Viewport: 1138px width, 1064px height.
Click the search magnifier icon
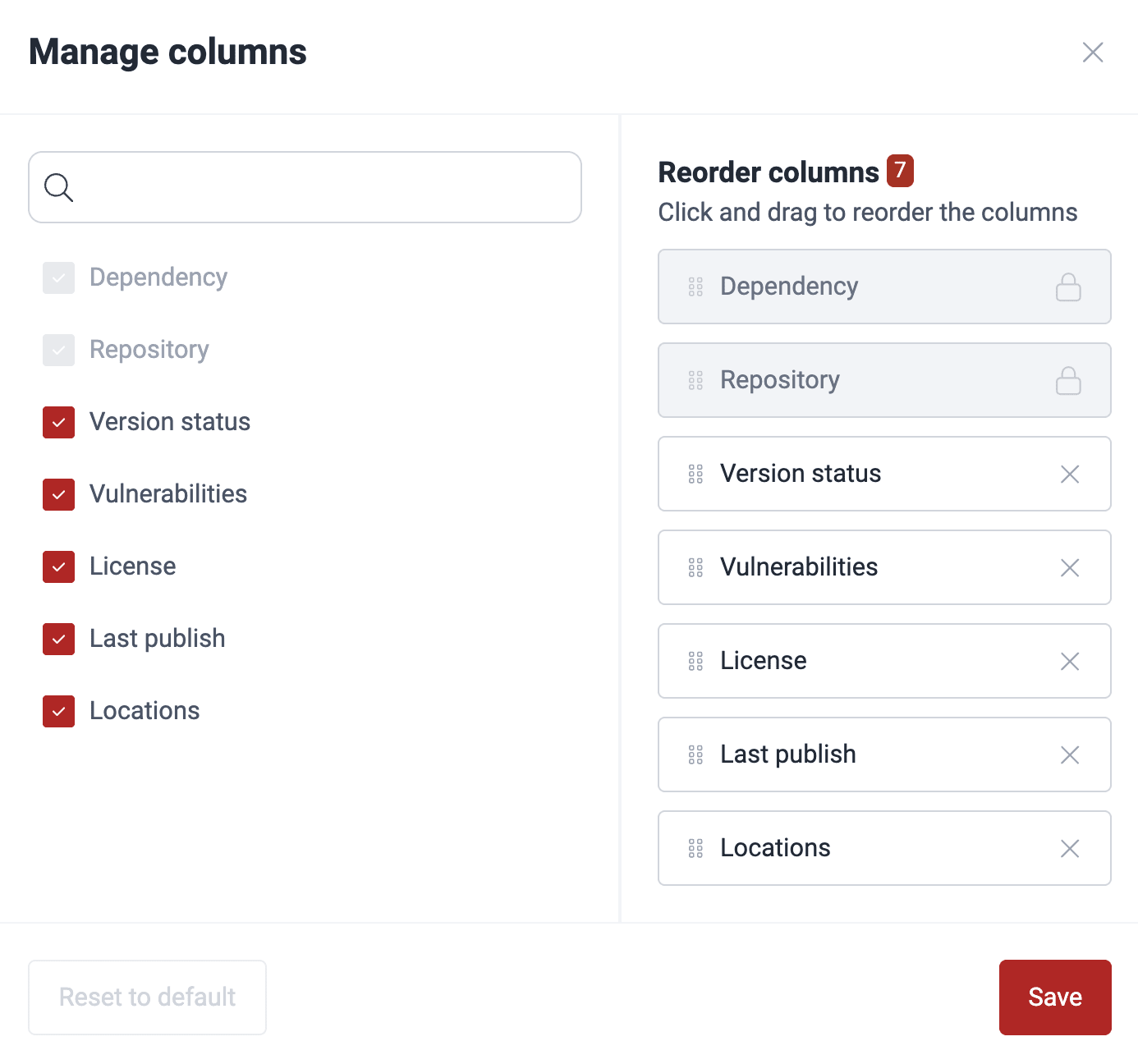58,188
